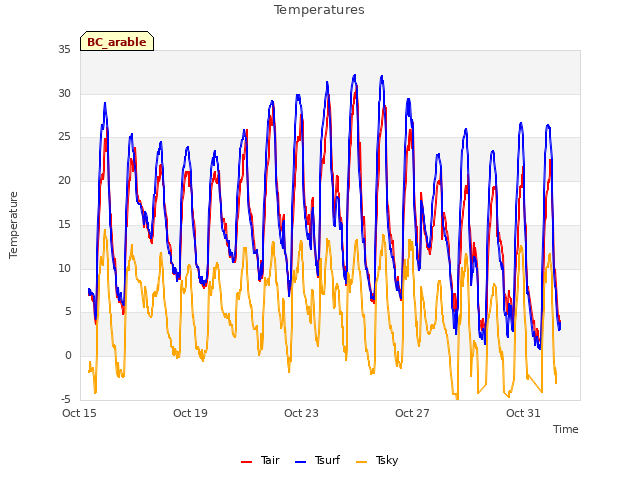Click the Temperature y-axis title
The height and width of the screenshot is (480, 640).
click(x=13, y=225)
